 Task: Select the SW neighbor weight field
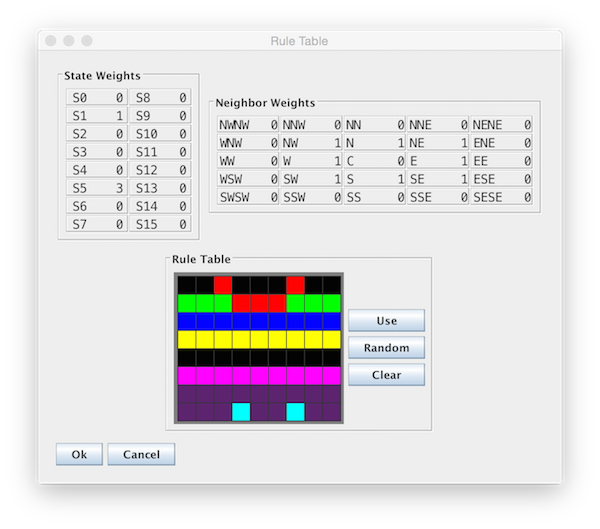tap(311, 179)
